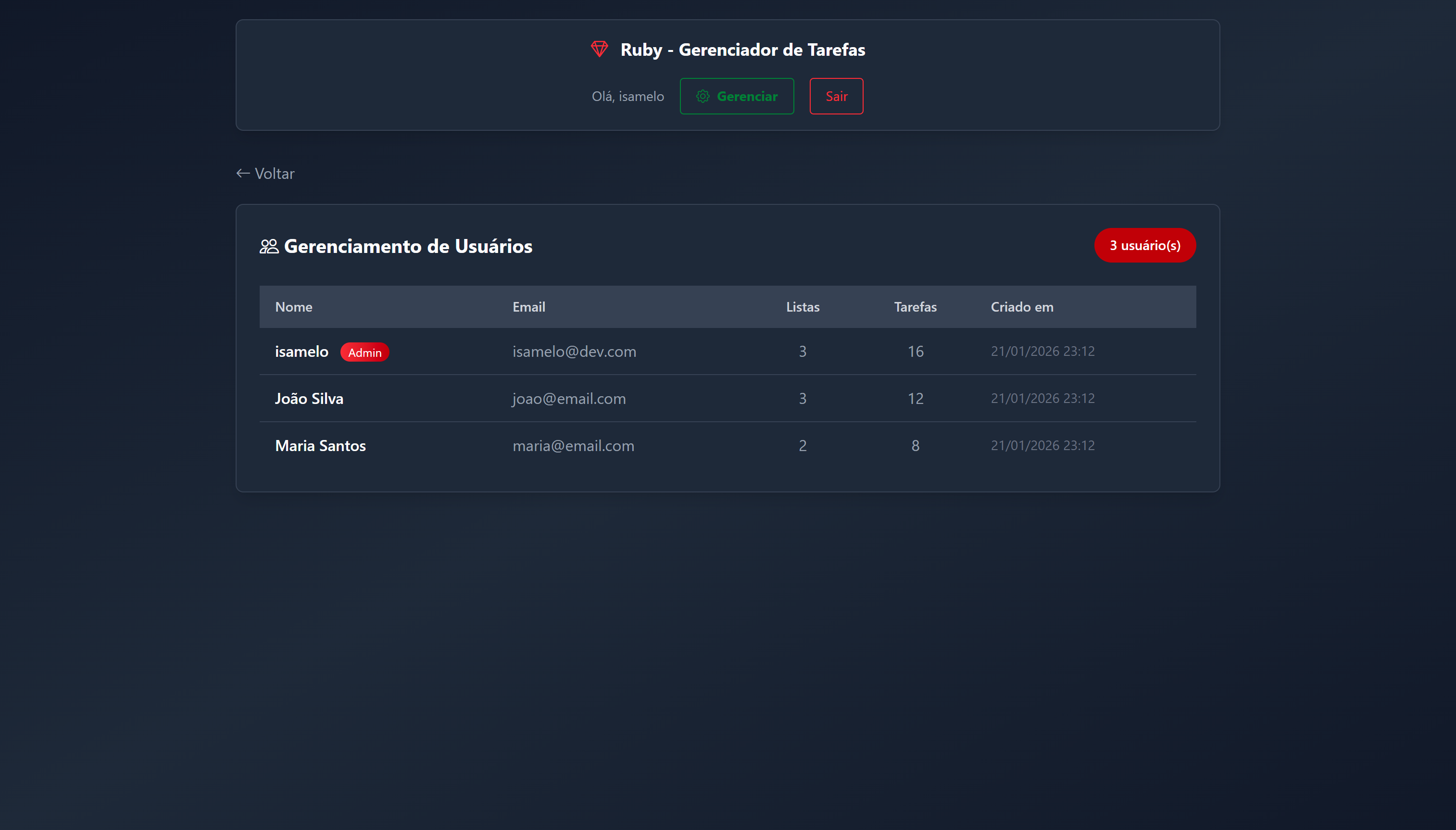Click the maria@email.com email address
The image size is (1456, 830).
coord(573,446)
